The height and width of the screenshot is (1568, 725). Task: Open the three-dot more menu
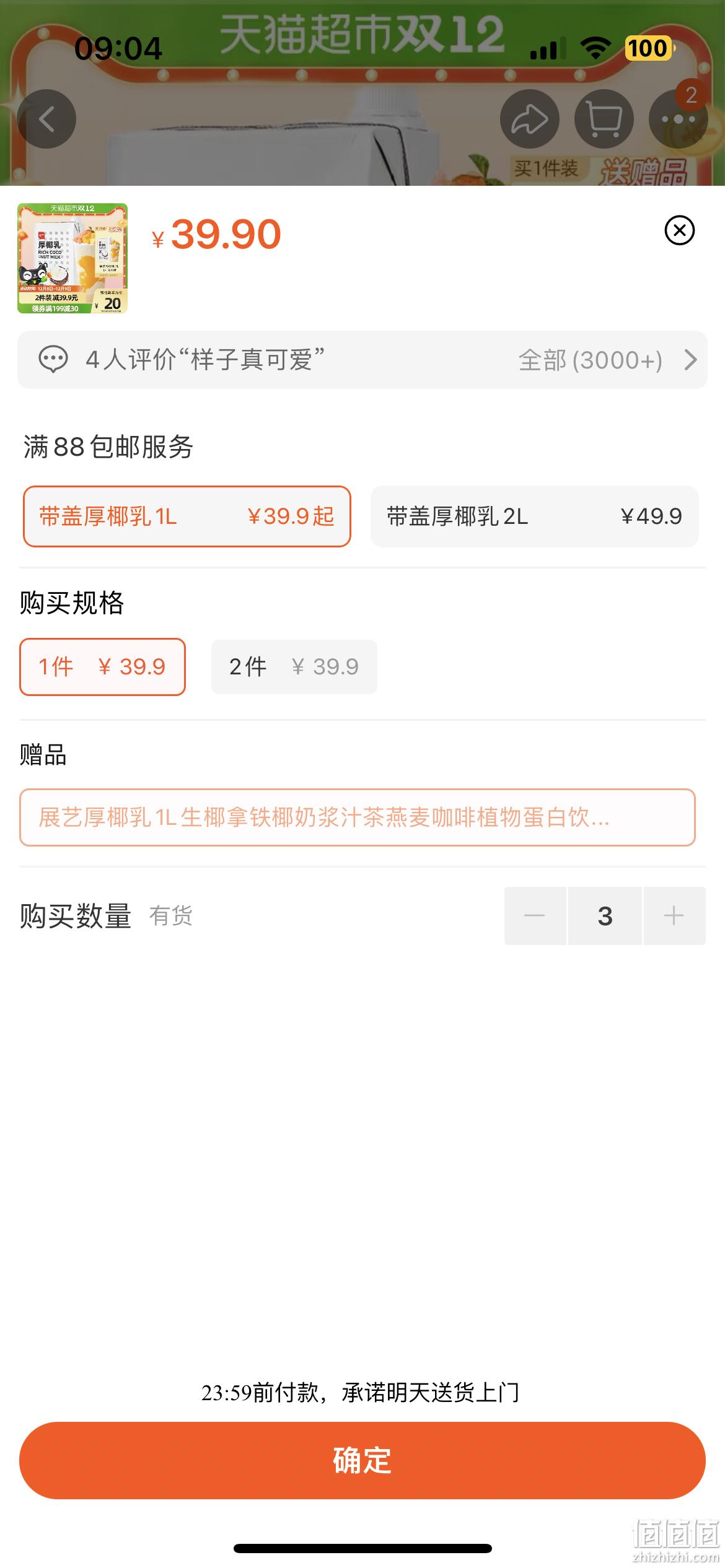click(x=679, y=119)
